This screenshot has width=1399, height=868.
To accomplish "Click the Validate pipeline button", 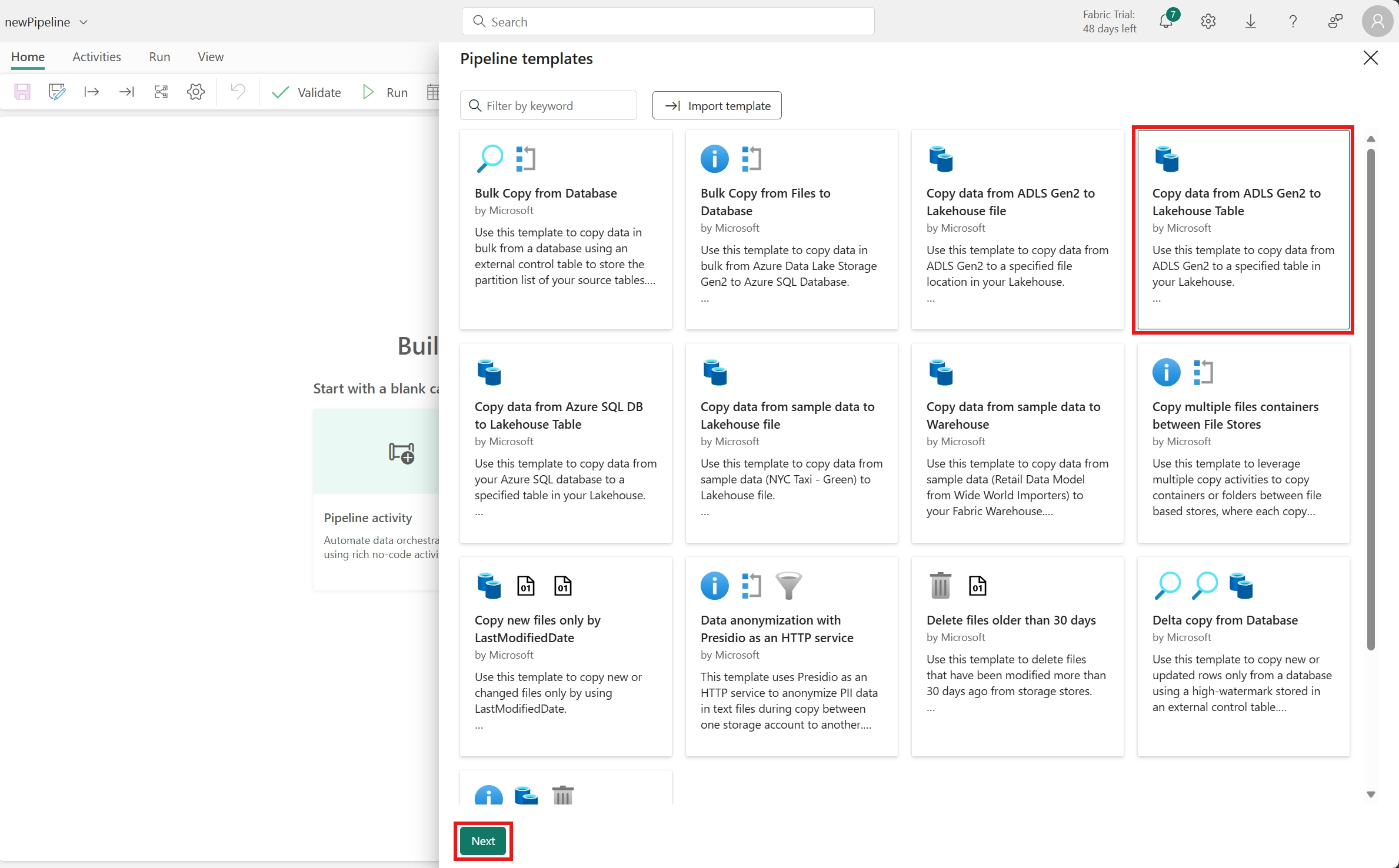I will (306, 92).
